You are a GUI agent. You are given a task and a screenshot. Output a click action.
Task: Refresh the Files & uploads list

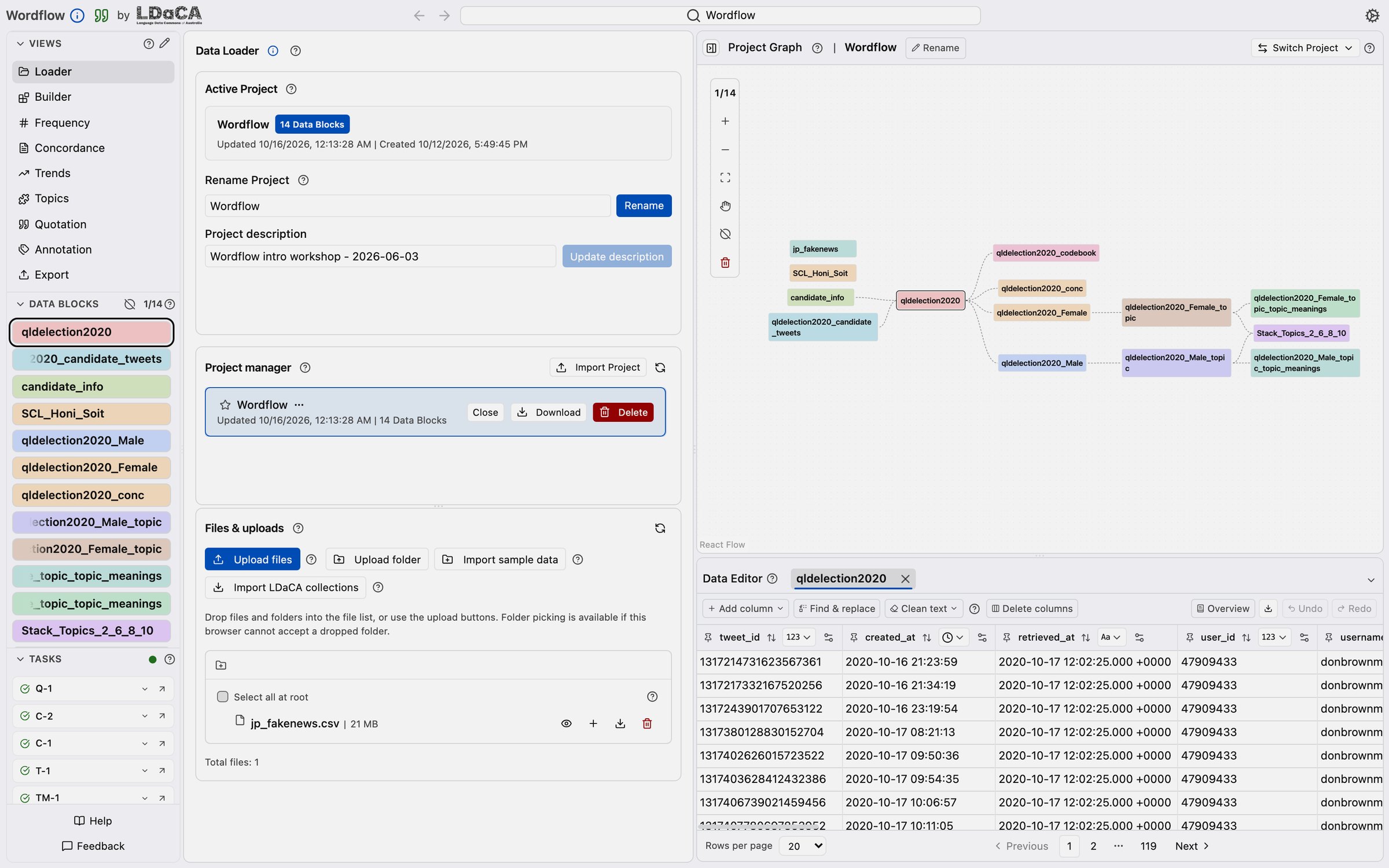pos(660,528)
